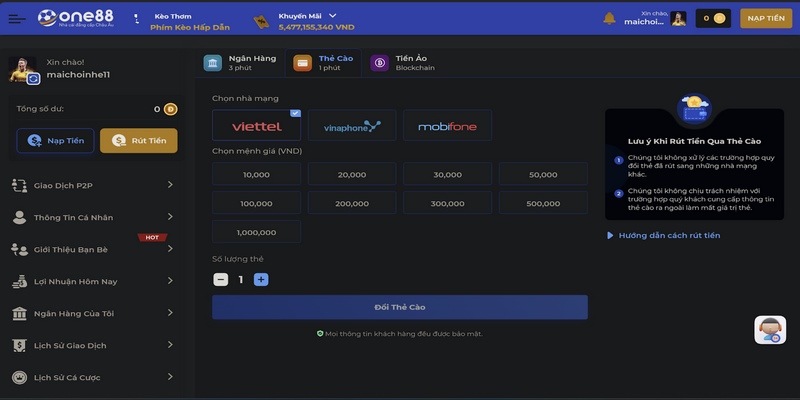Click the notification bell icon
This screenshot has height=400, width=800.
click(x=609, y=18)
